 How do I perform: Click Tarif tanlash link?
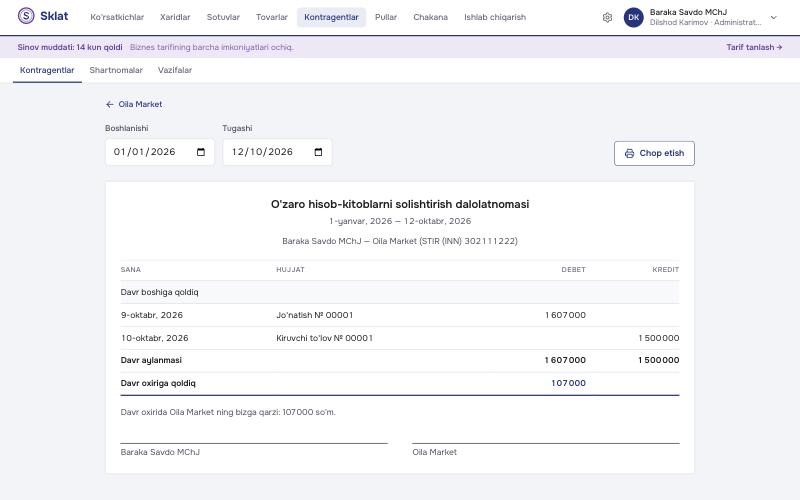(754, 47)
